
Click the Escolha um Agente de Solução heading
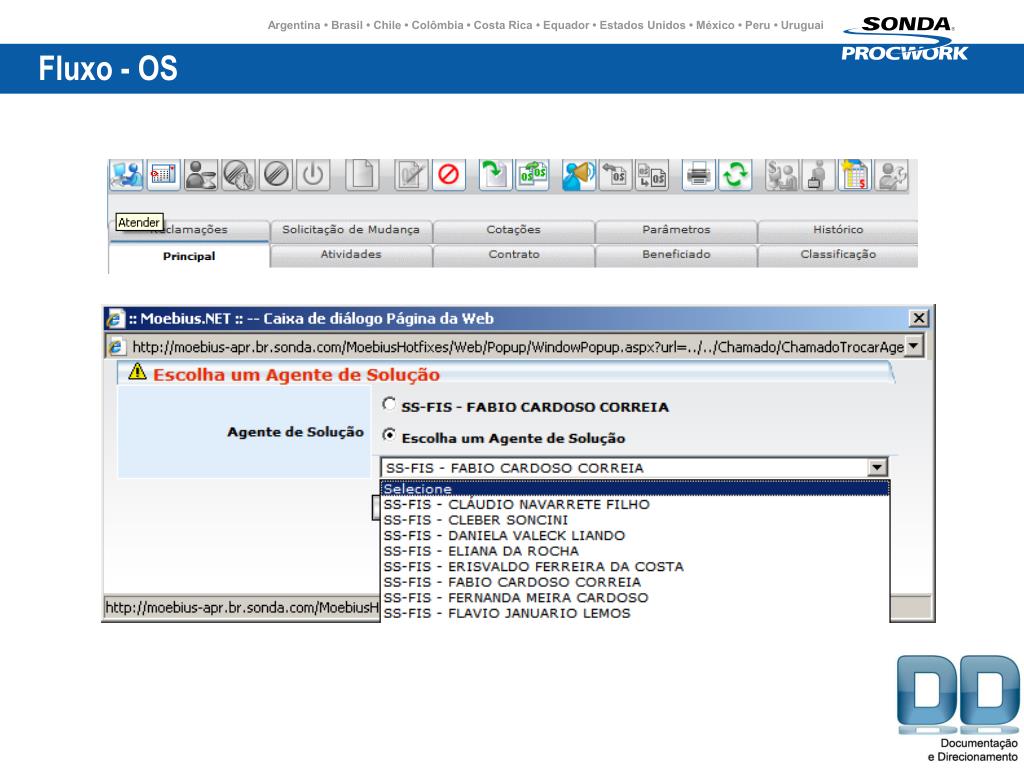tap(296, 375)
